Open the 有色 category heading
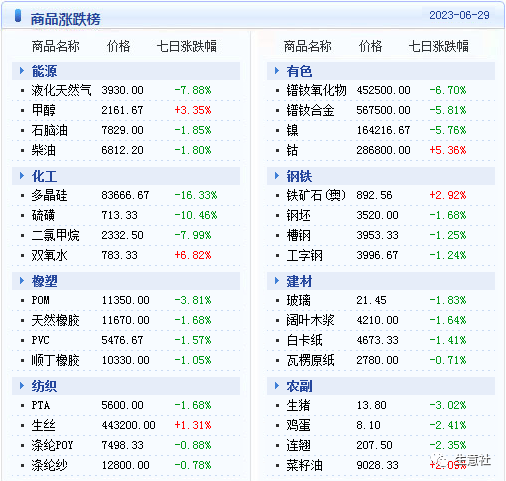The image size is (506, 481). coord(299,71)
